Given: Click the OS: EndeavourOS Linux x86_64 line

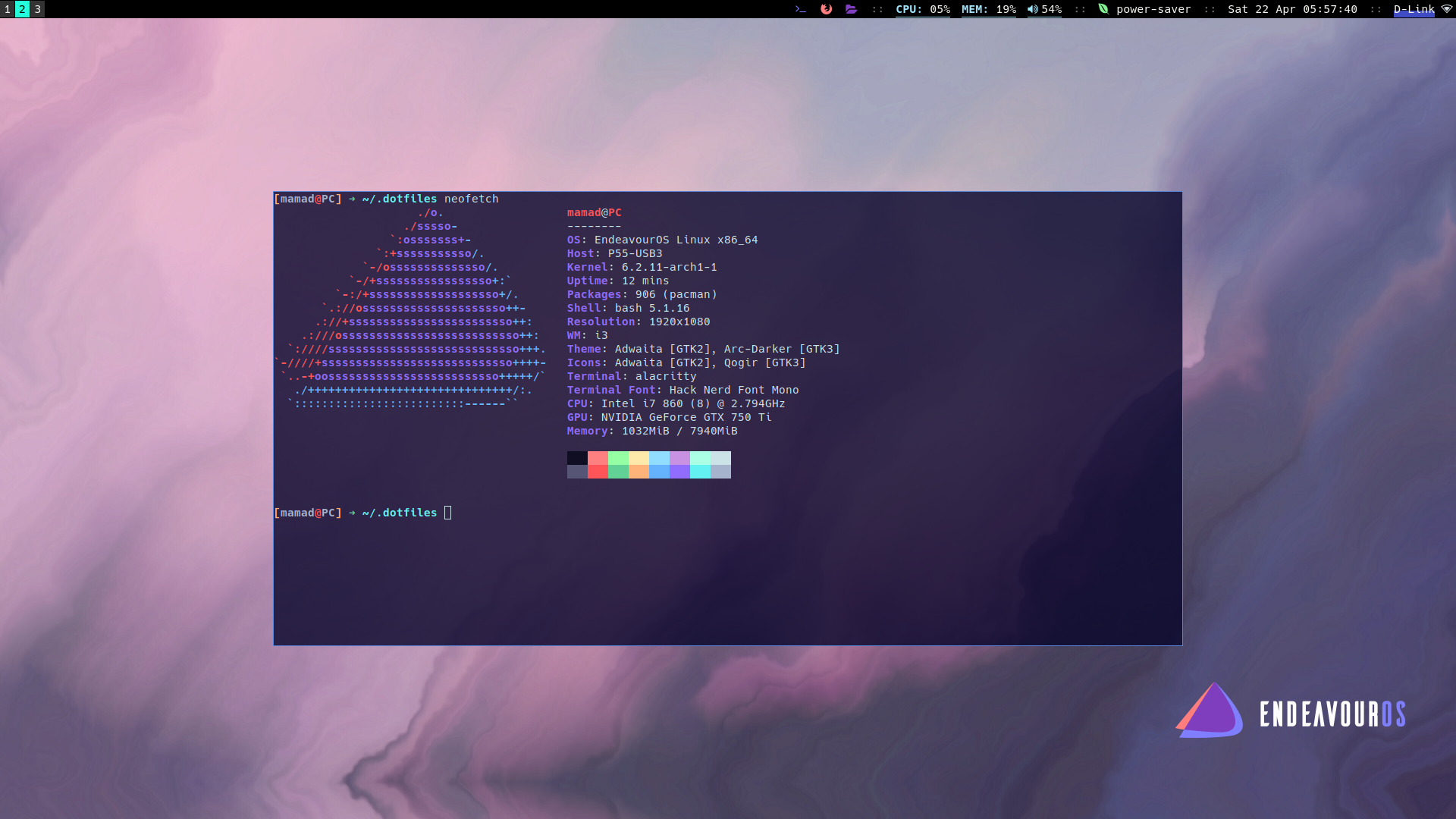Looking at the screenshot, I should click(663, 240).
